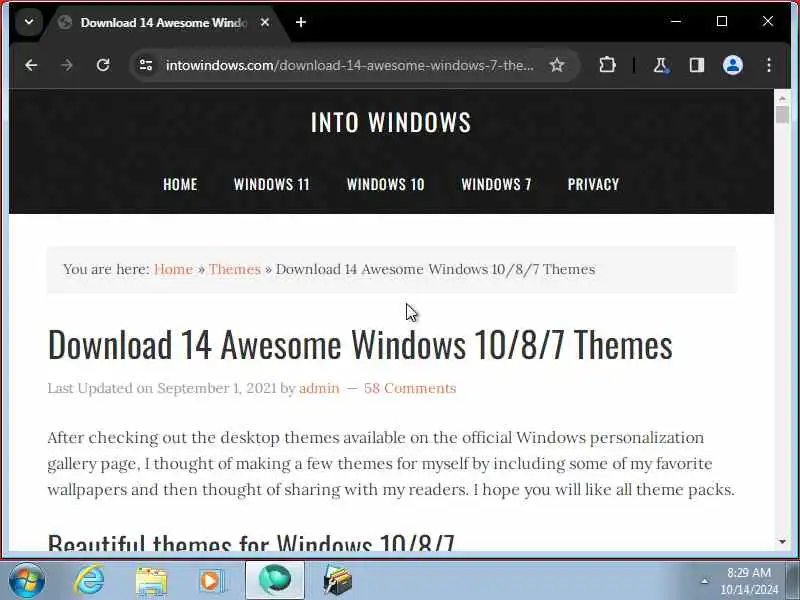Open Chrome three-dot menu
The height and width of the screenshot is (600, 800).
coord(768,65)
